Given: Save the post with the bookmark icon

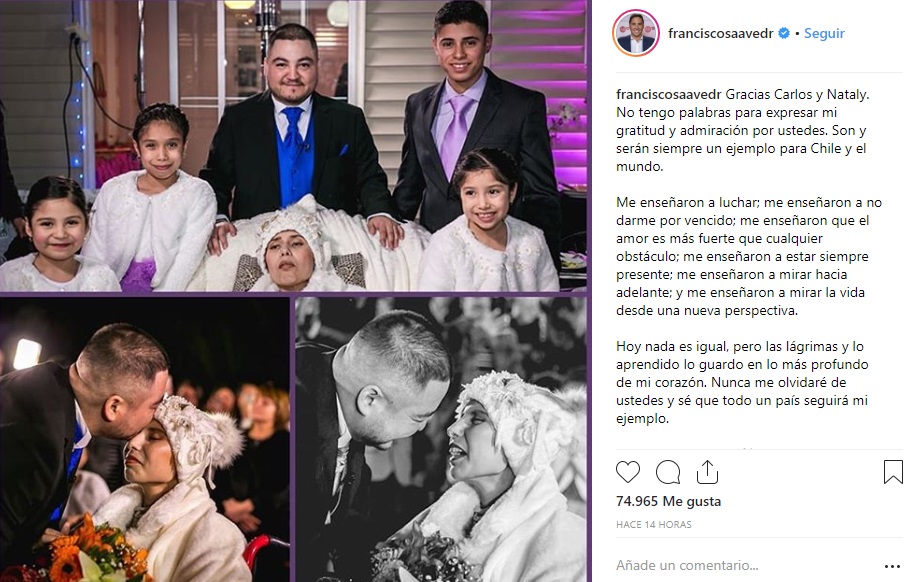Looking at the screenshot, I should point(893,472).
